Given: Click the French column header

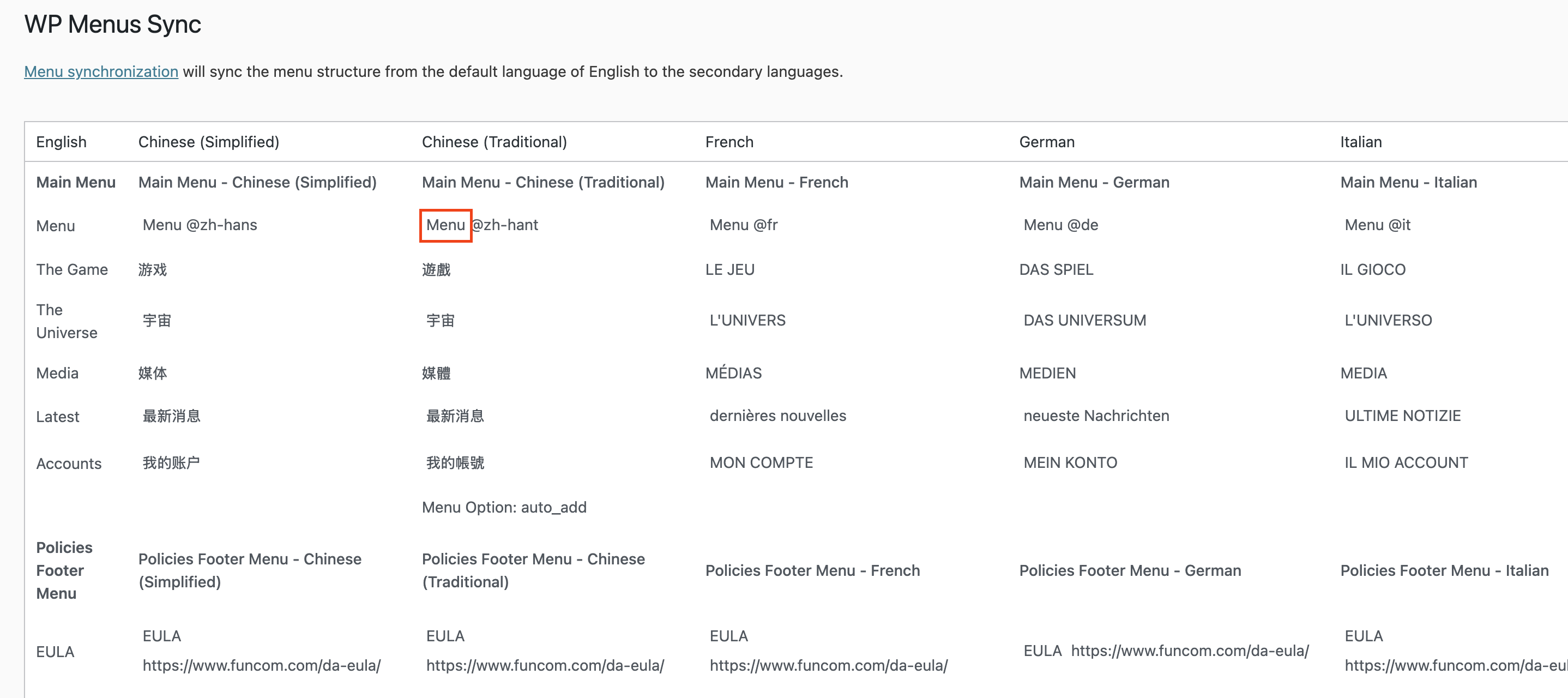Looking at the screenshot, I should coord(728,142).
